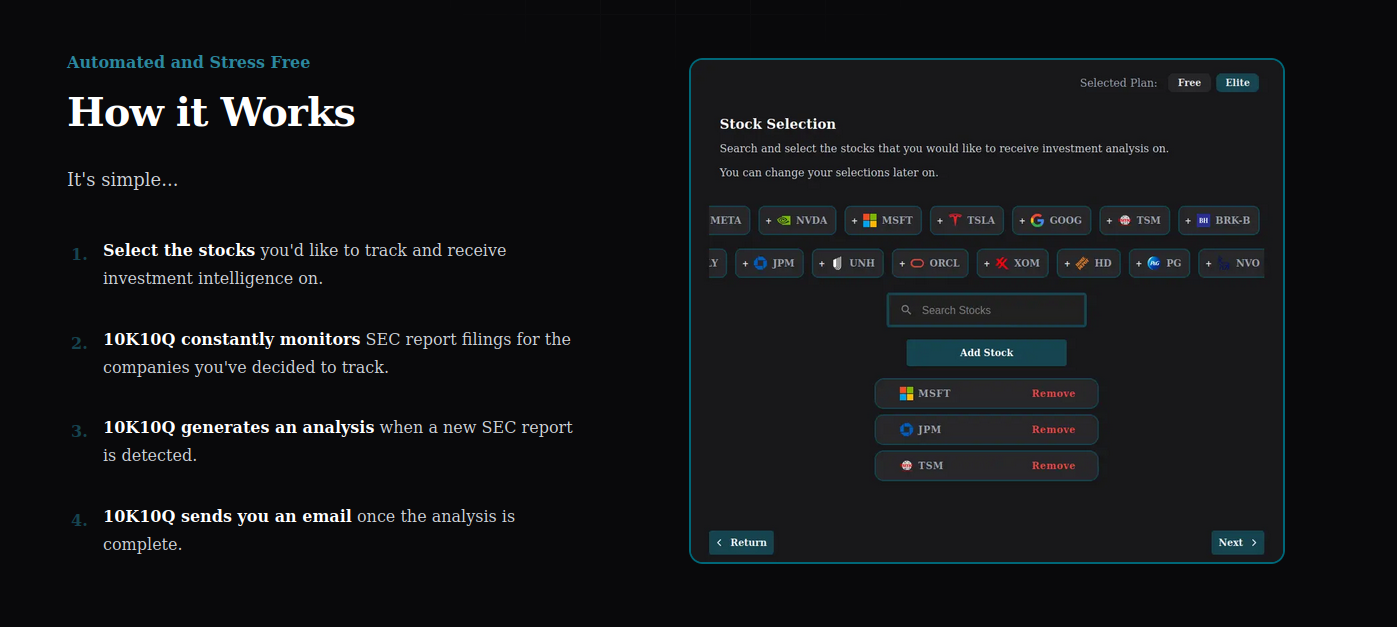Click the 'Selected Plan:' label
Image resolution: width=1397 pixels, height=627 pixels.
[x=1118, y=83]
